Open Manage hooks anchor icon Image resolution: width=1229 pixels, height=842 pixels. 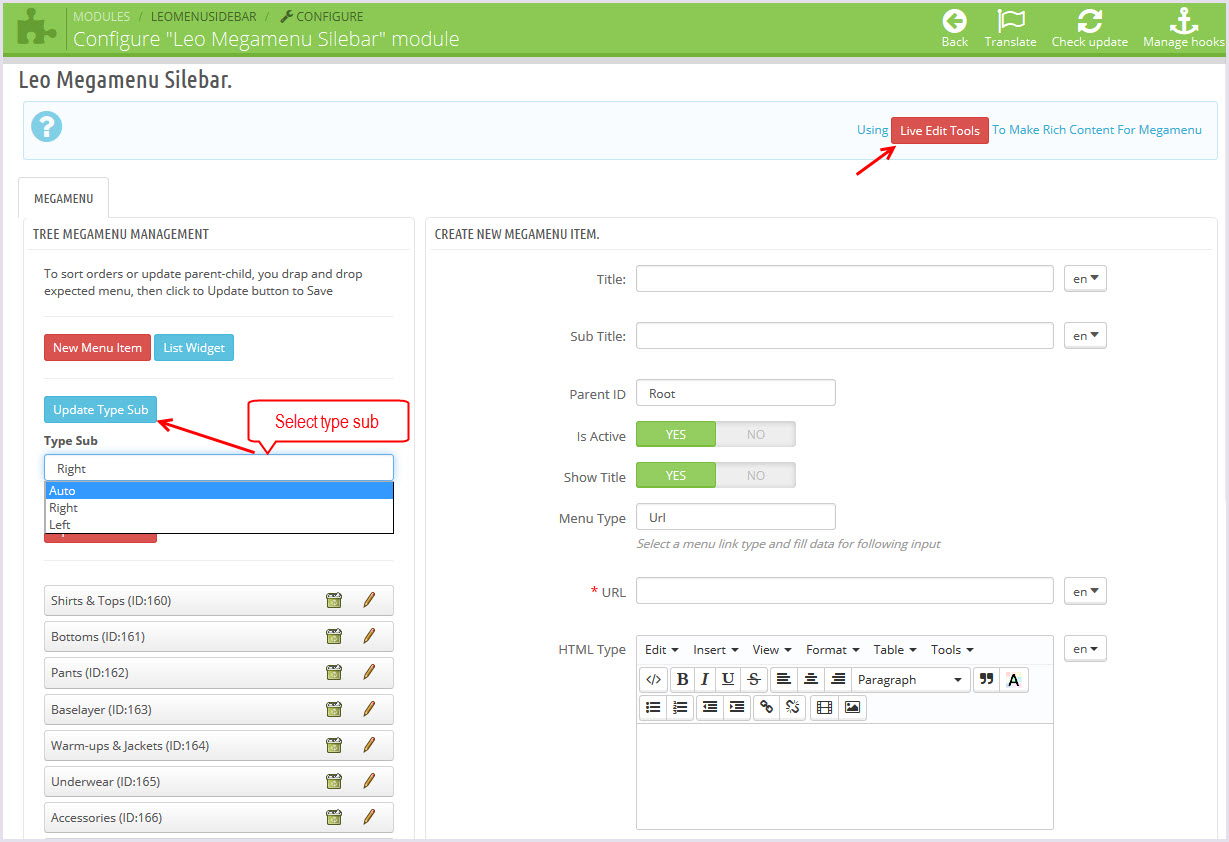pos(1184,20)
